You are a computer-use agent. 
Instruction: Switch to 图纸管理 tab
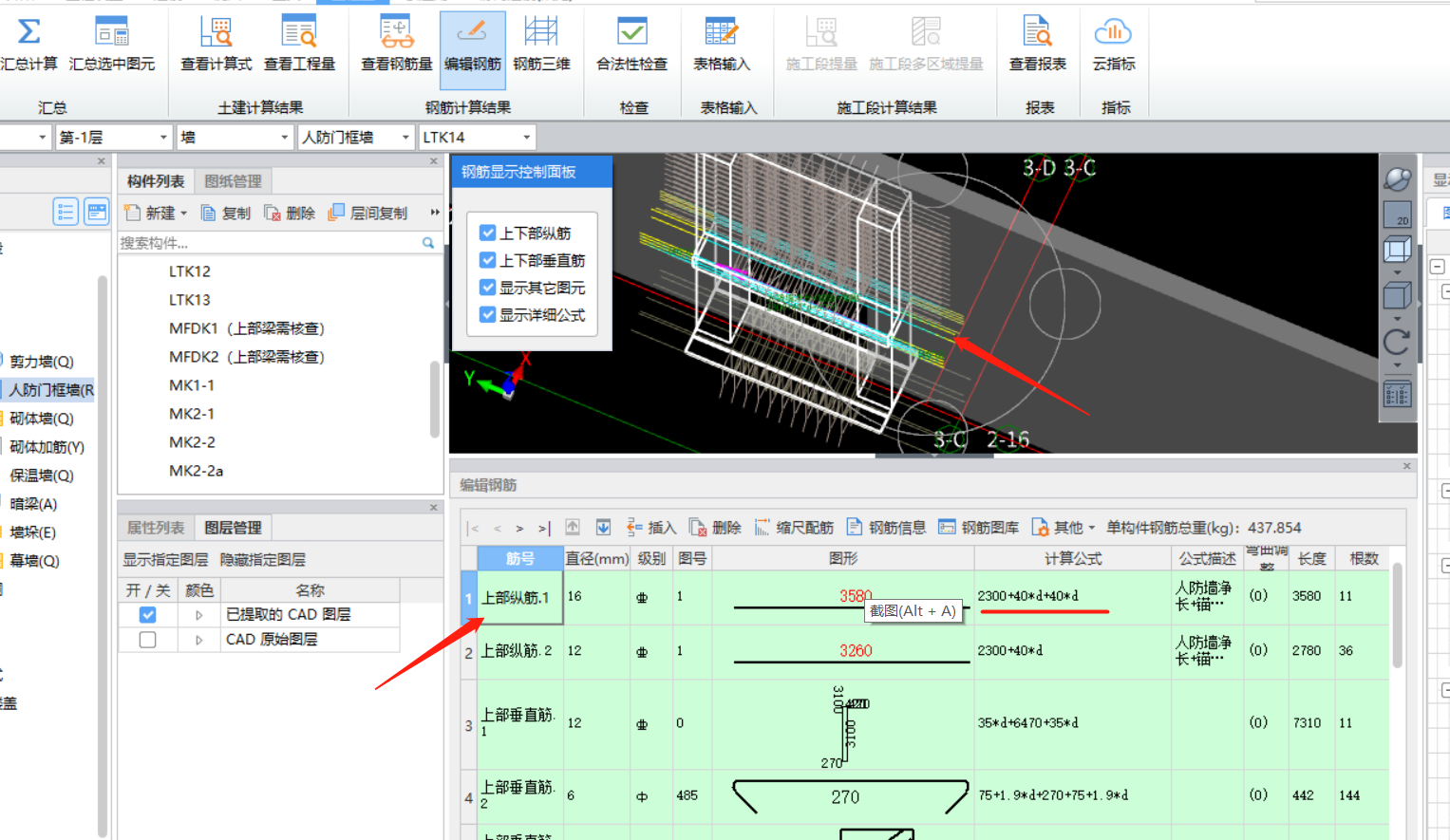[234, 181]
